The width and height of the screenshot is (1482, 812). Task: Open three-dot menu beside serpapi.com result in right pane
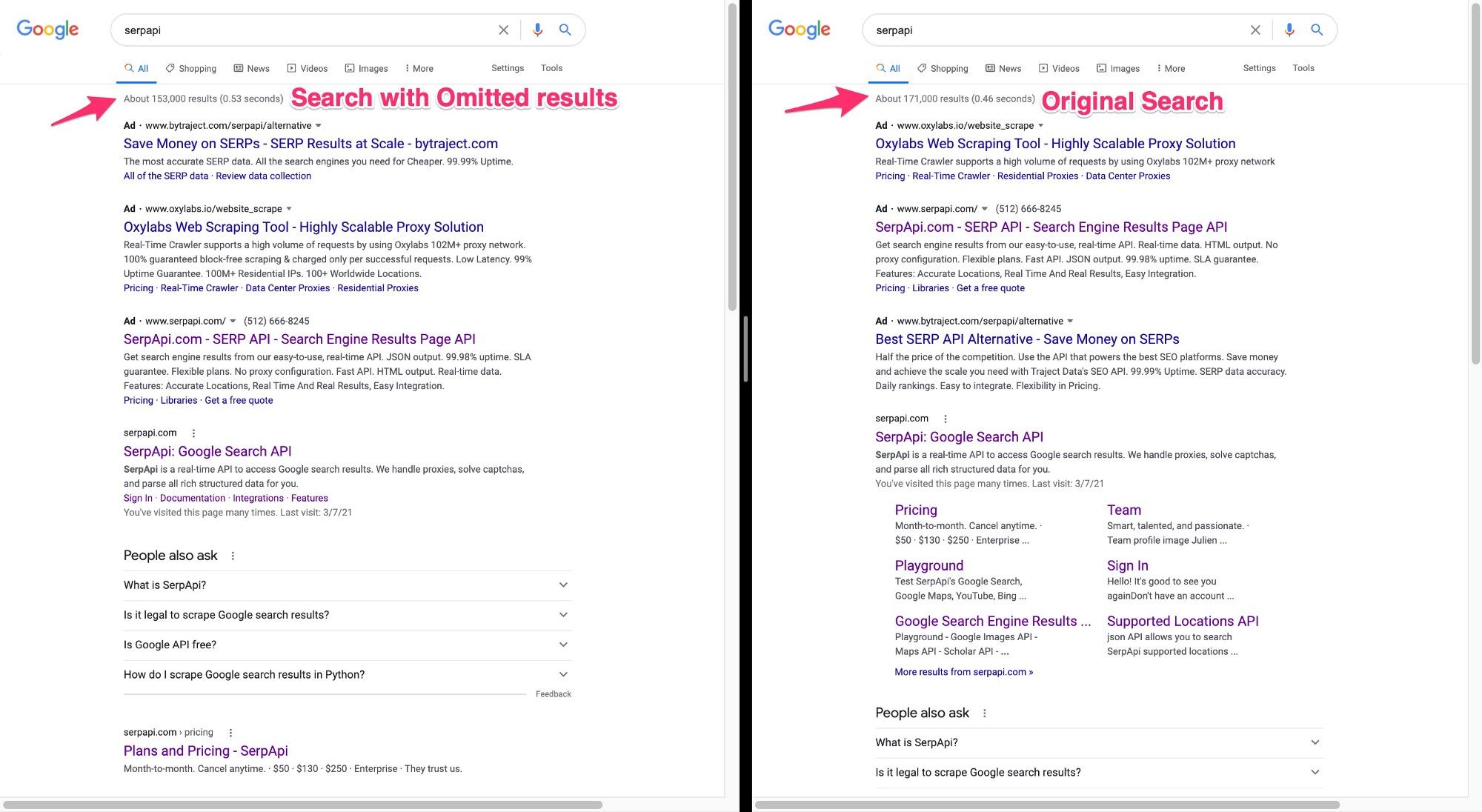pyautogui.click(x=945, y=419)
